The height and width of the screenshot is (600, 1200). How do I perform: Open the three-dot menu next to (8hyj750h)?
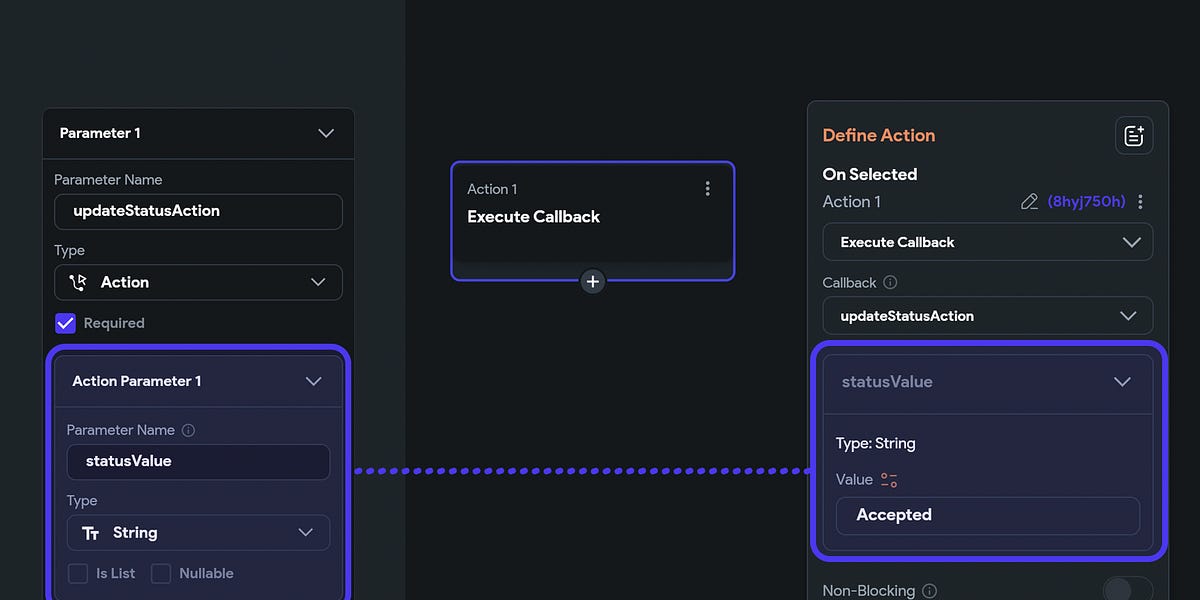click(1140, 201)
